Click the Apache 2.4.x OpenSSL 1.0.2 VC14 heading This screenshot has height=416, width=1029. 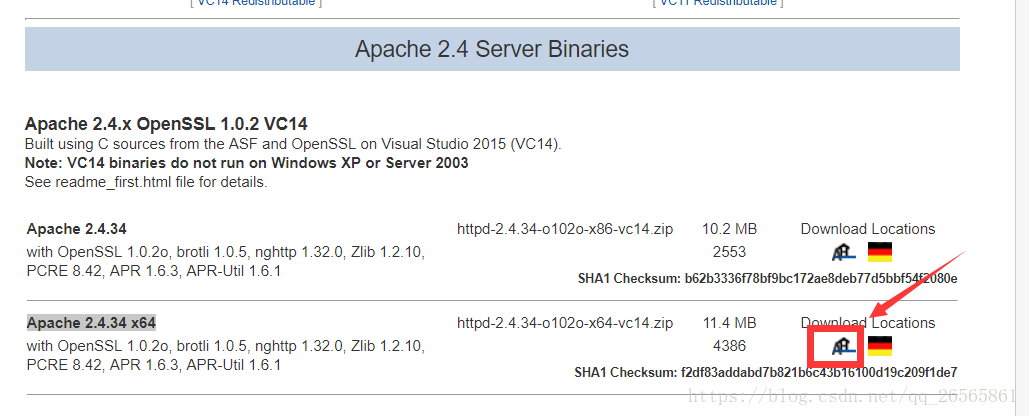pos(166,124)
